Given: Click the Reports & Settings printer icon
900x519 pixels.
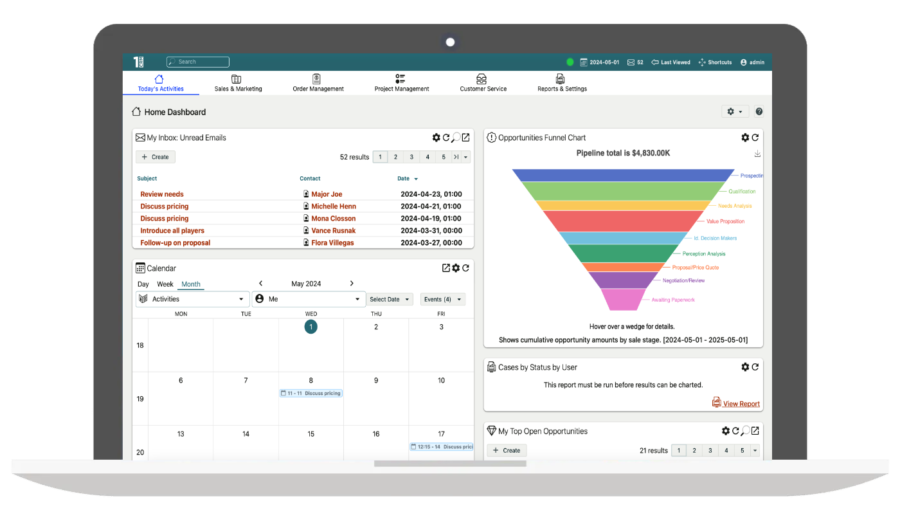Looking at the screenshot, I should point(562,78).
